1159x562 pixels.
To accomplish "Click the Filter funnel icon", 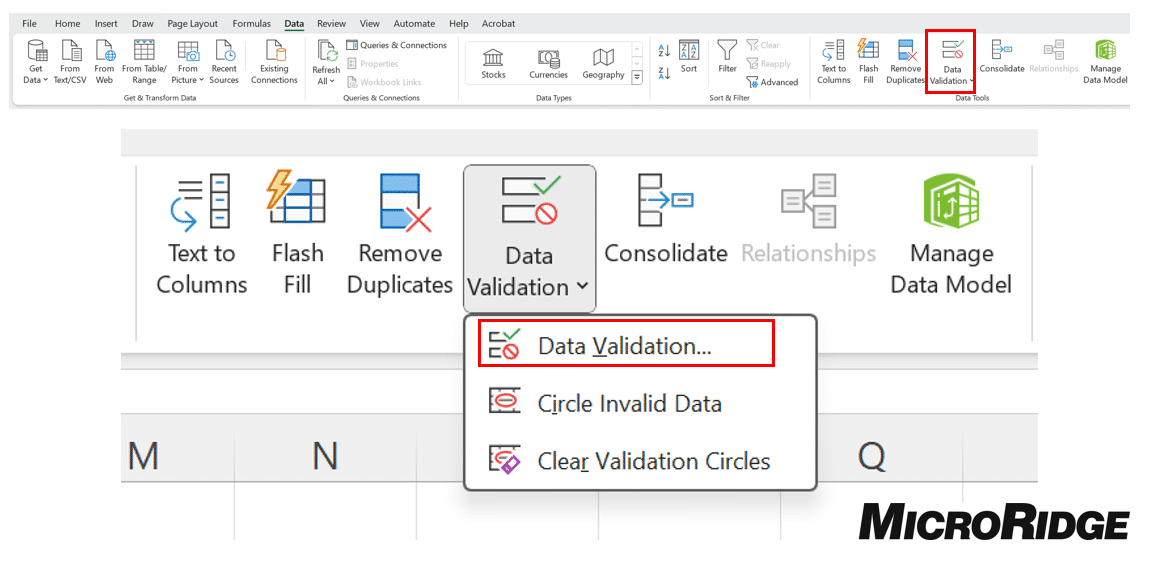I will coord(727,52).
